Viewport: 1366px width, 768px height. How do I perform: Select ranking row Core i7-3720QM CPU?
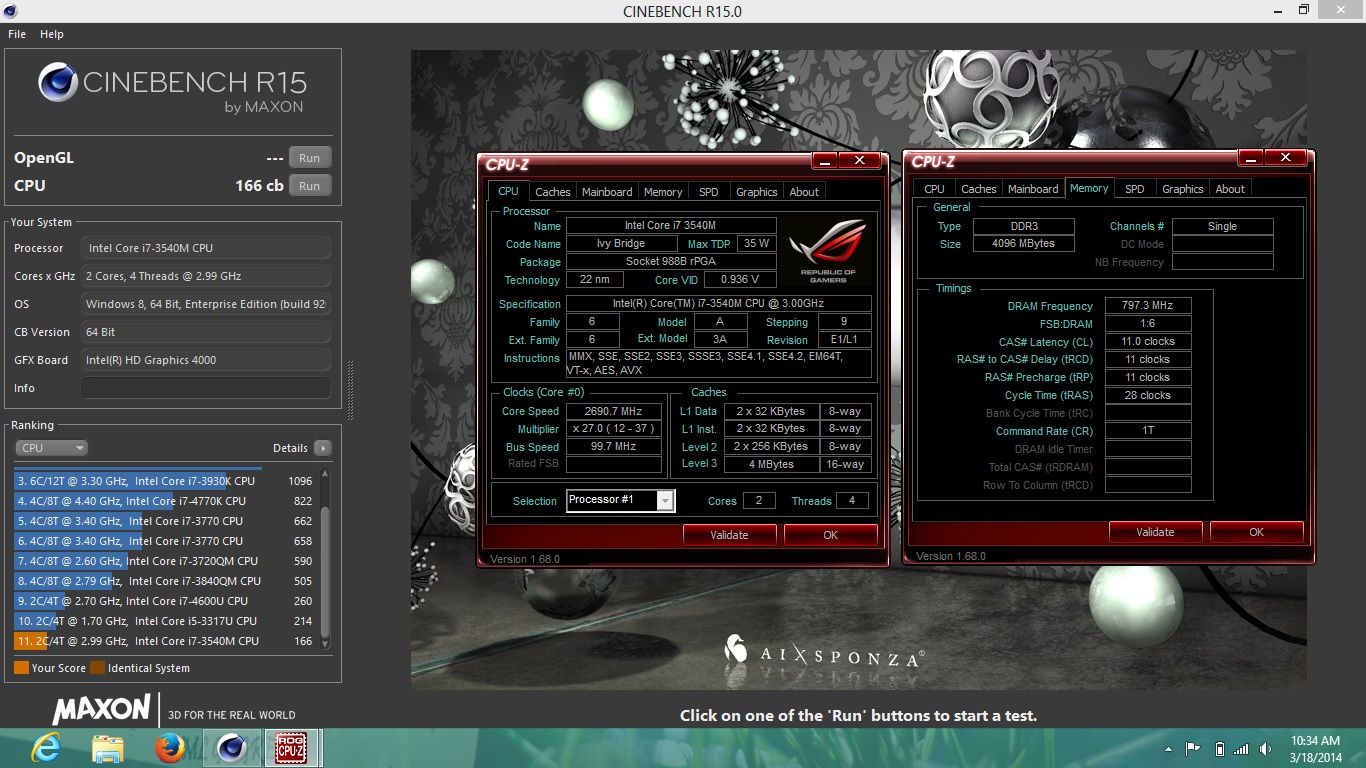pos(164,561)
